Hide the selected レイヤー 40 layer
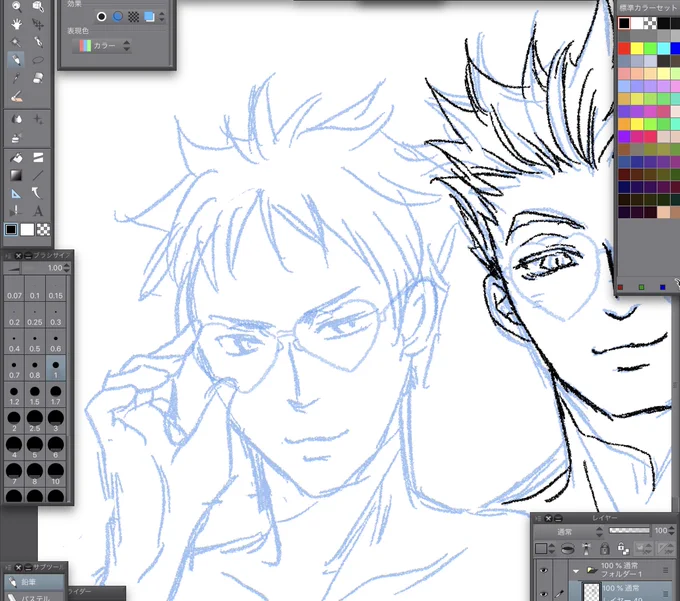680x601 pixels. (x=543, y=594)
